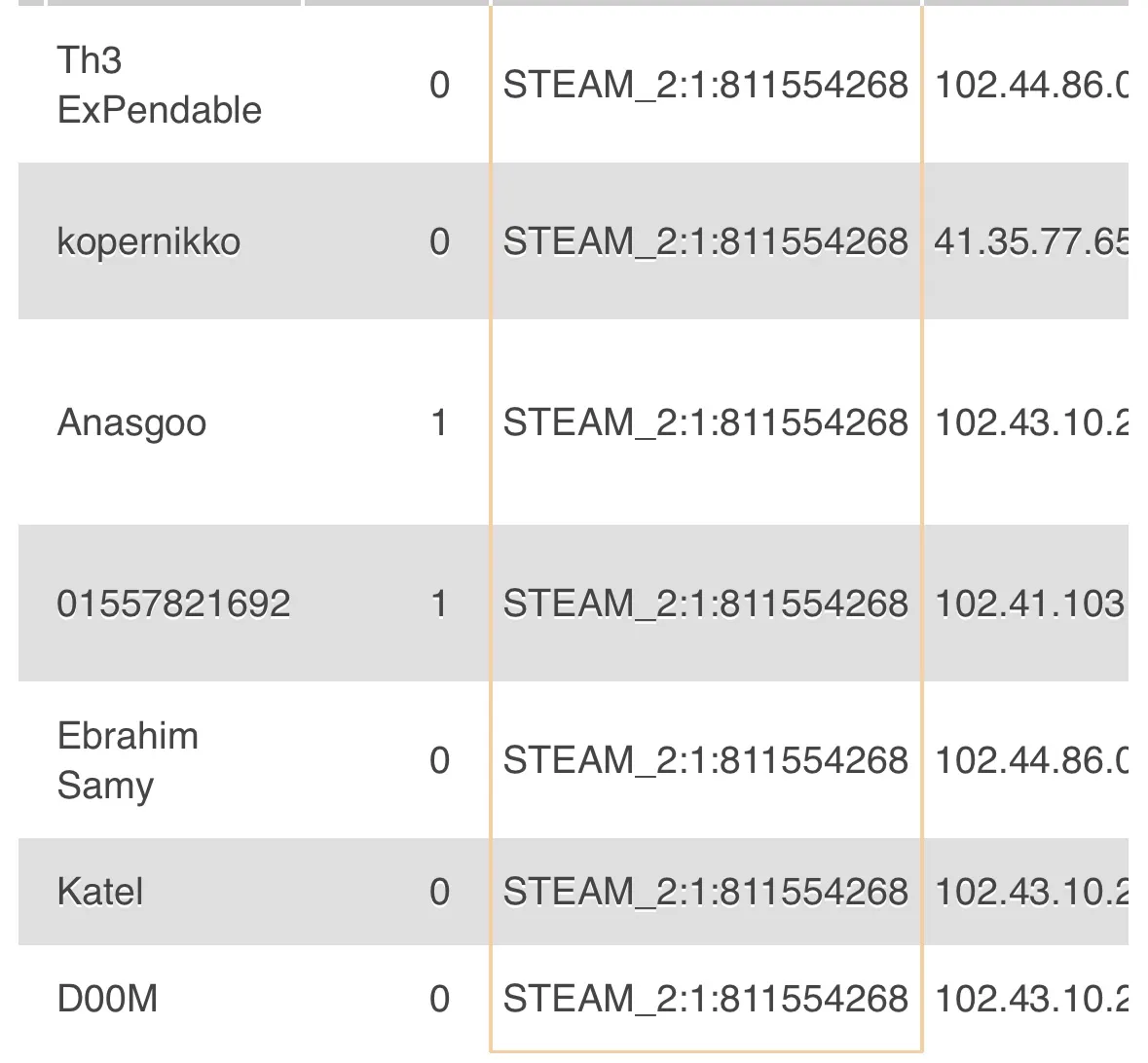Click the IP address in Anasgoo row
The image size is (1148, 1063).
click(x=1031, y=422)
